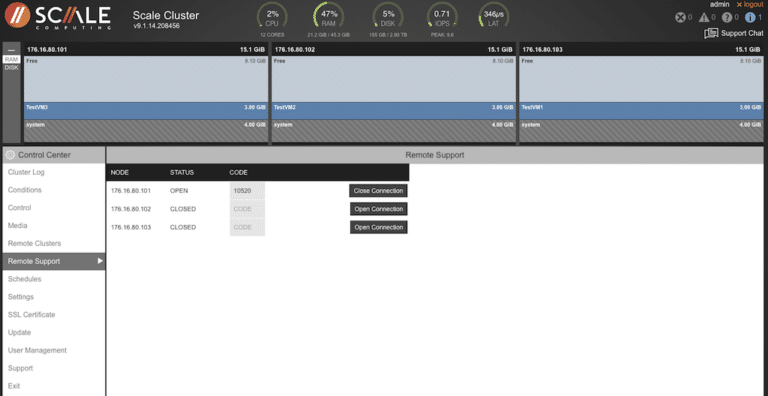Open the DISK usage gauge
Screen dimensions: 768x396
[388, 18]
